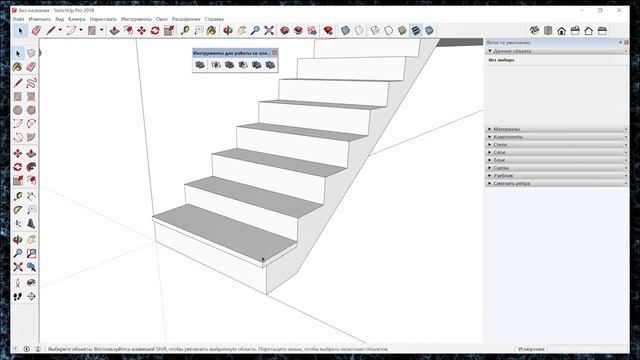Pick the Freehand tool in the left palette
Image resolution: width=640 pixels, height=360 pixels.
31,83
